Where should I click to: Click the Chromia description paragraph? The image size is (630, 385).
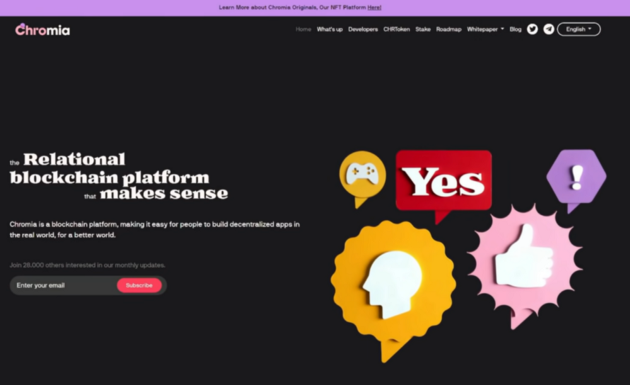click(155, 229)
